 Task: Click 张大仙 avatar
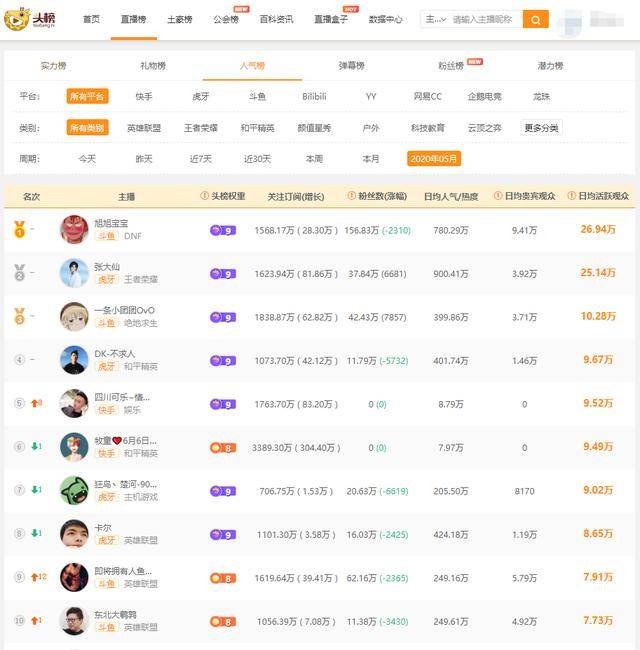click(74, 273)
